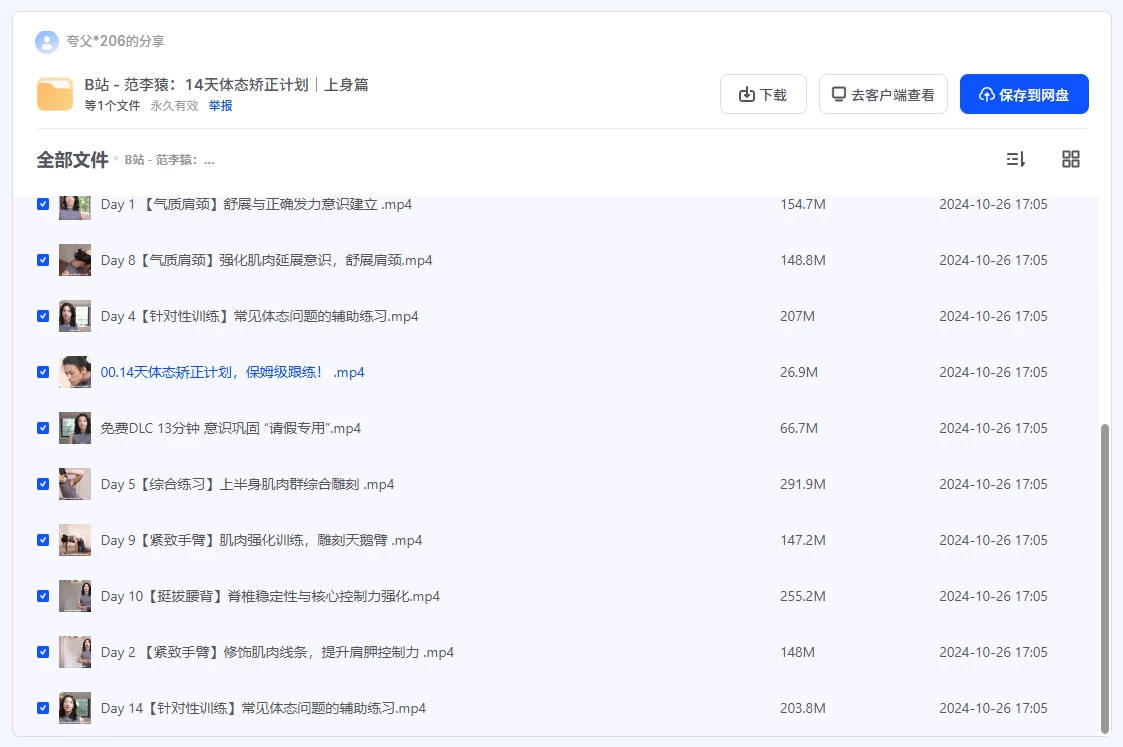Screen dimensions: 1123x747
Task: Go to 全部文件 breadcrumb
Action: 72,160
